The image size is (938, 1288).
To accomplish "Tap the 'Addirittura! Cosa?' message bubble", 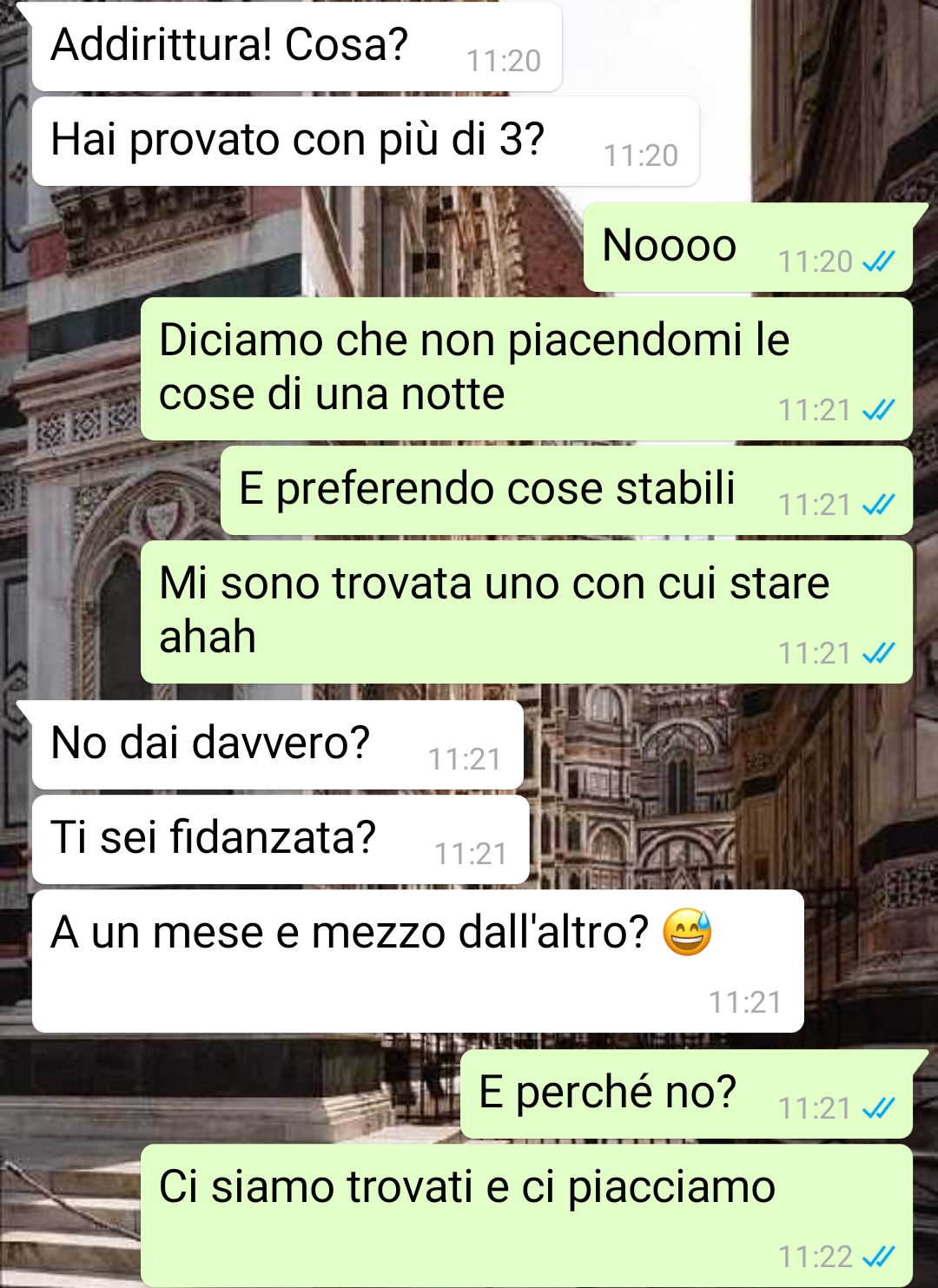I will point(295,46).
